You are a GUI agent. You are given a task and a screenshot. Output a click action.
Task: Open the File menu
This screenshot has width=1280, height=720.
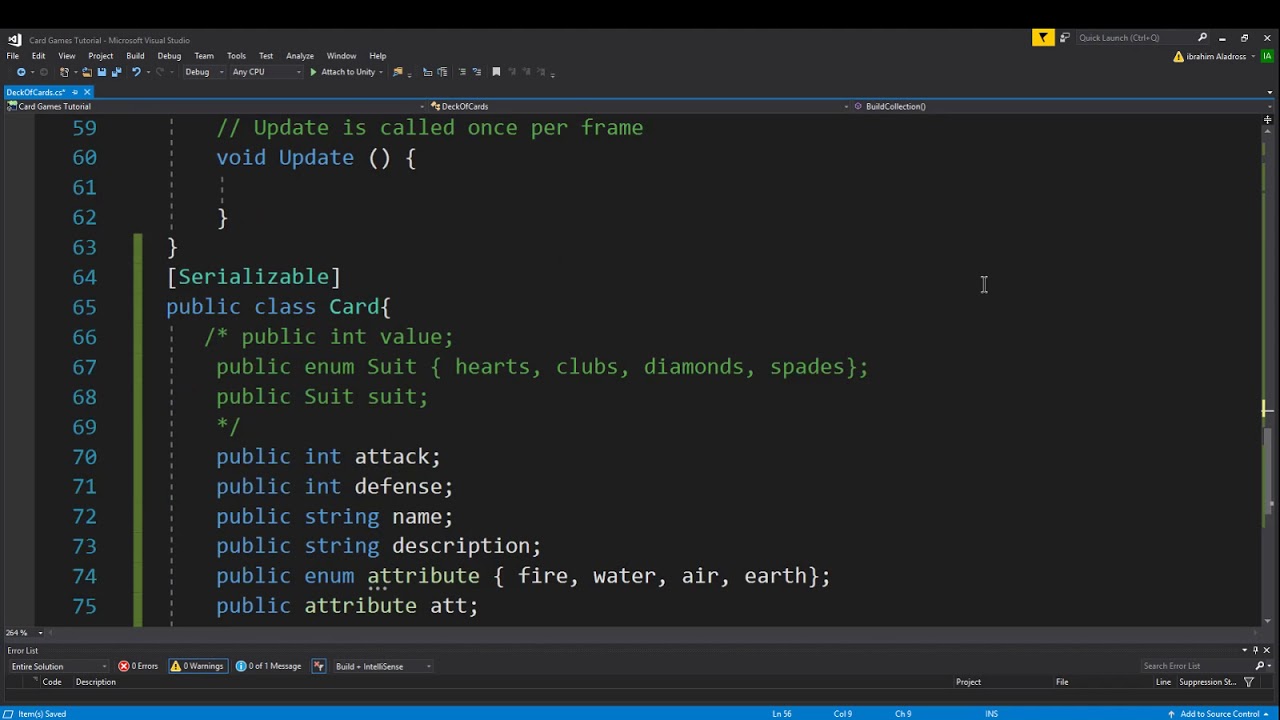click(13, 56)
